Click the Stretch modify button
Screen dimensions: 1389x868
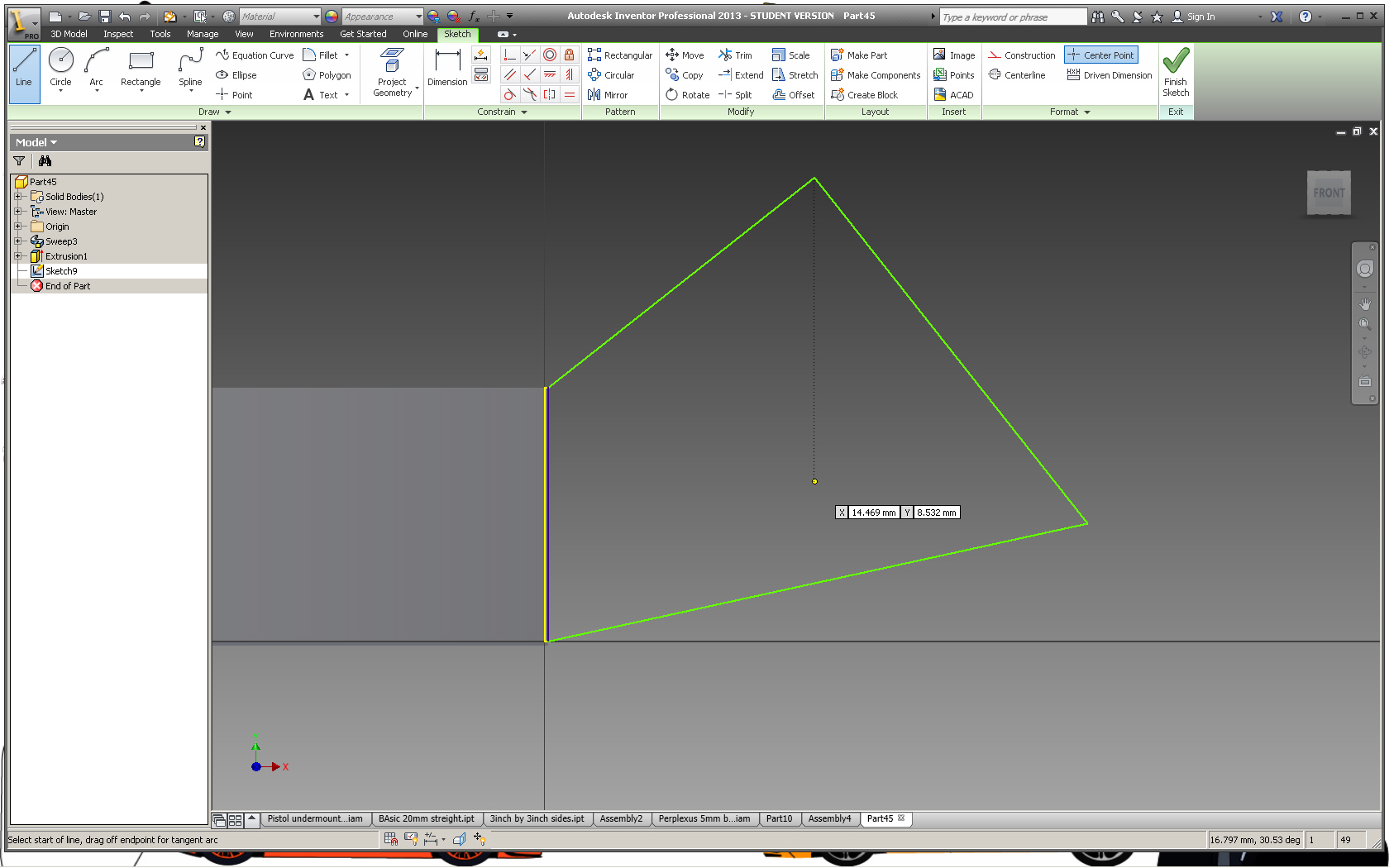(795, 75)
